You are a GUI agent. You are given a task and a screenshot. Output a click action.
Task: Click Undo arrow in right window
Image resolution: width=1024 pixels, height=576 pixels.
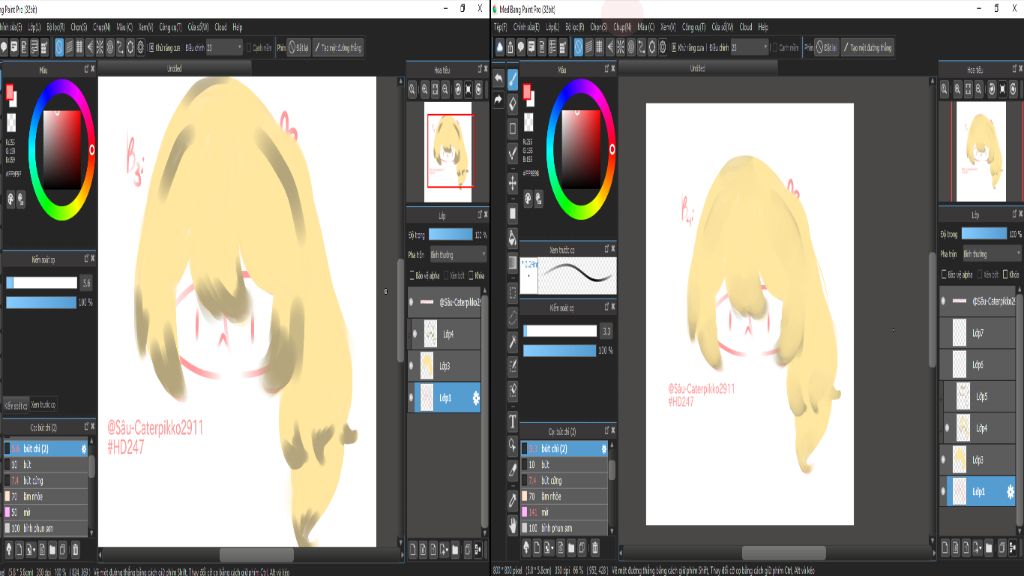[x=498, y=79]
